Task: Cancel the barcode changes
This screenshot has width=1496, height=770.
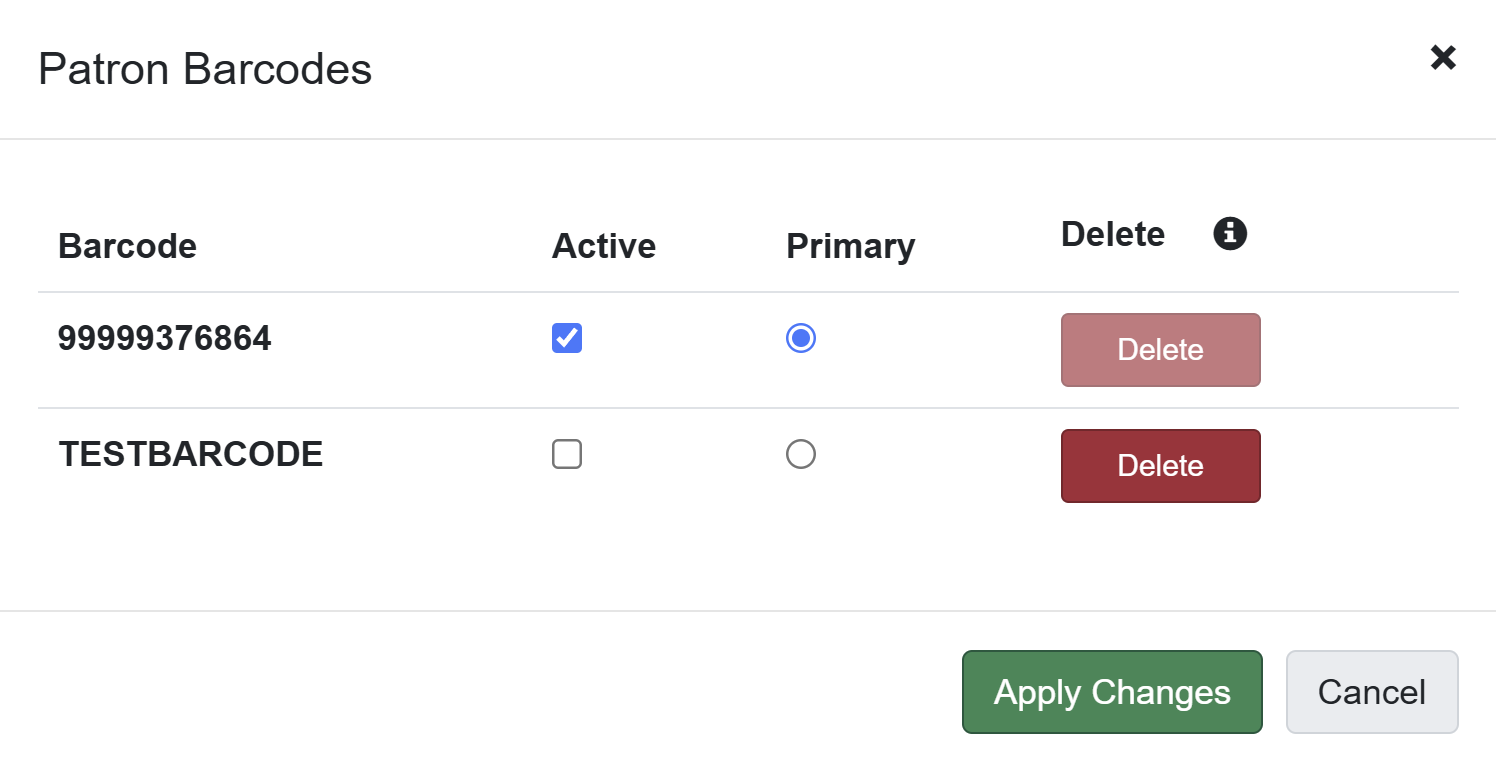Action: coord(1371,692)
